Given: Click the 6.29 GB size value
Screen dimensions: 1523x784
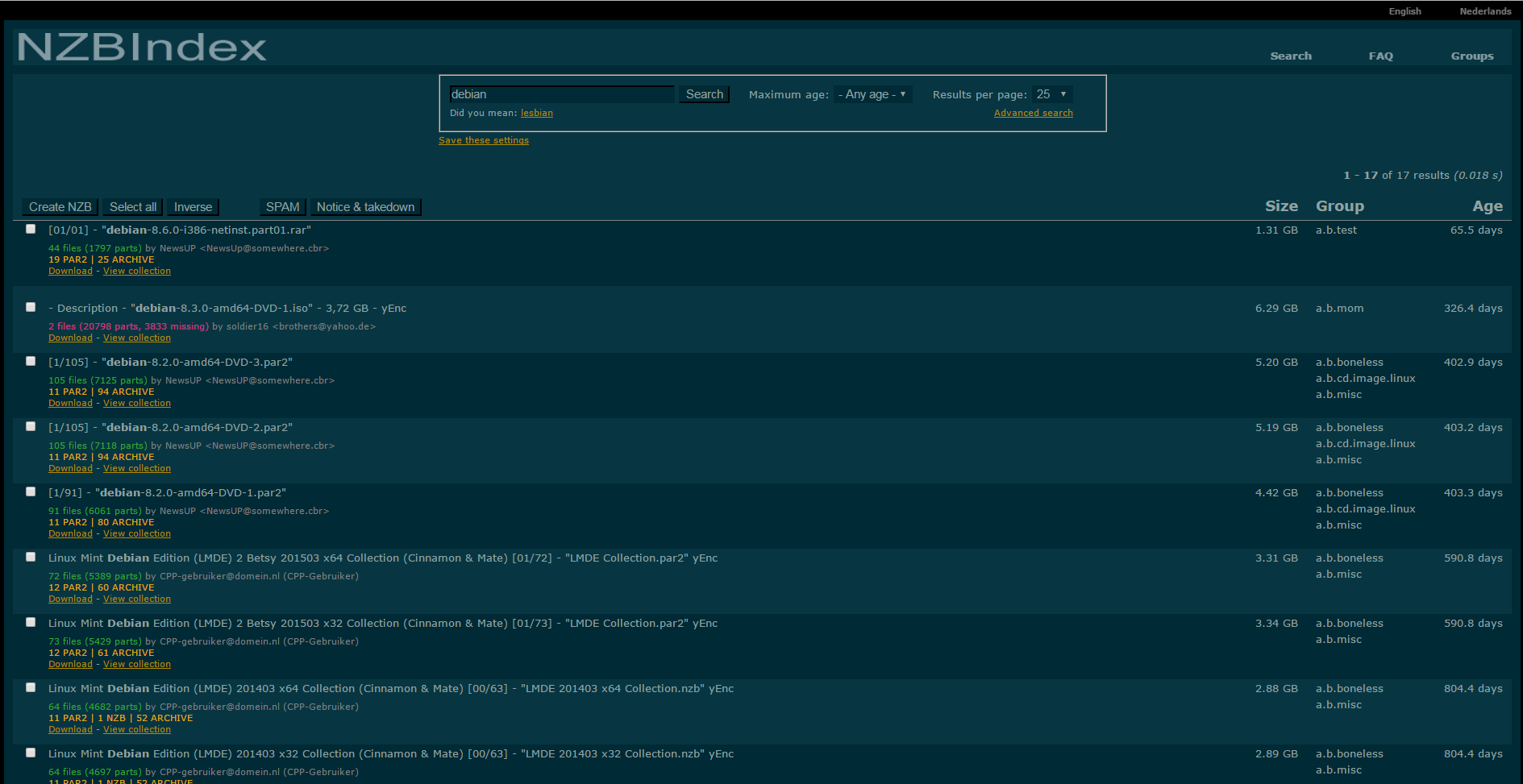Looking at the screenshot, I should click(x=1276, y=308).
